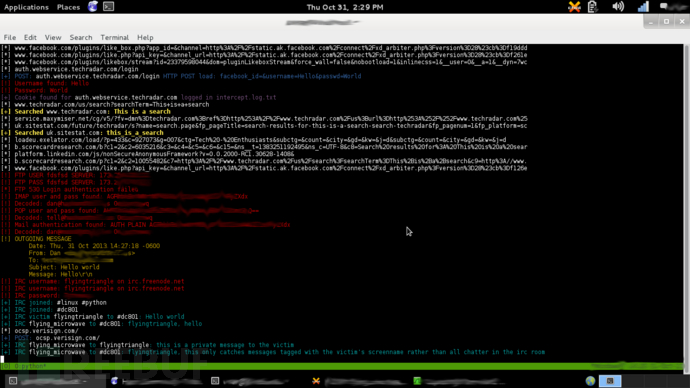This screenshot has height=388, width=690.
Task: Open the View menu
Action: [53, 37]
